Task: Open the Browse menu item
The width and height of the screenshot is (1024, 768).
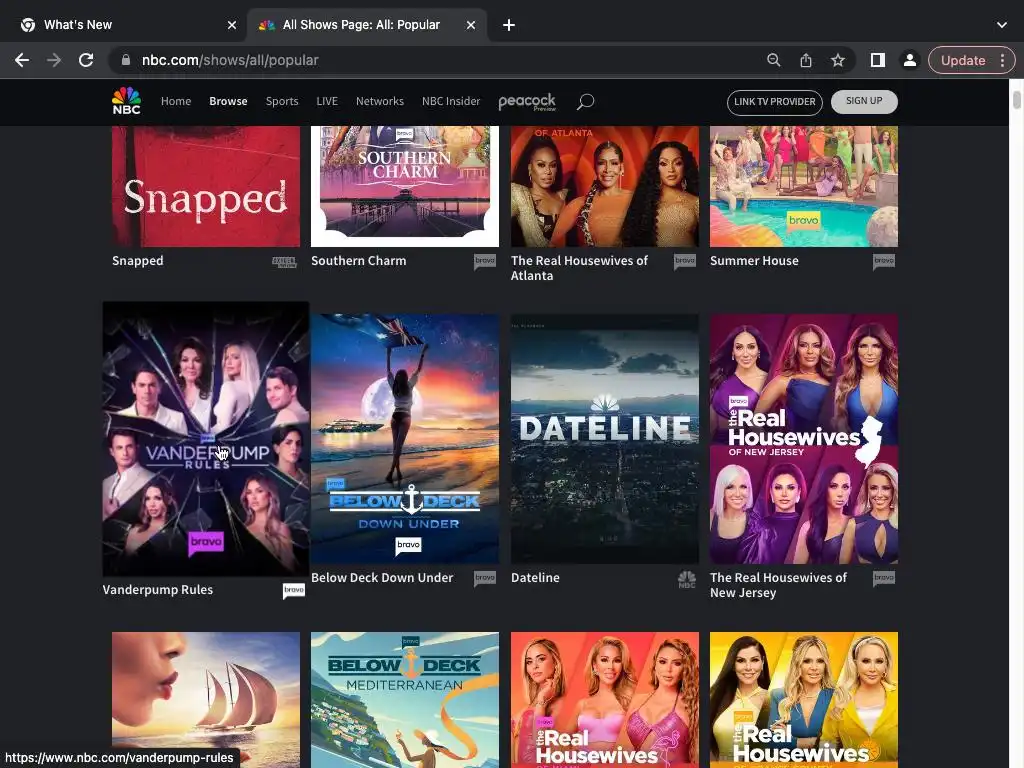Action: pyautogui.click(x=228, y=101)
